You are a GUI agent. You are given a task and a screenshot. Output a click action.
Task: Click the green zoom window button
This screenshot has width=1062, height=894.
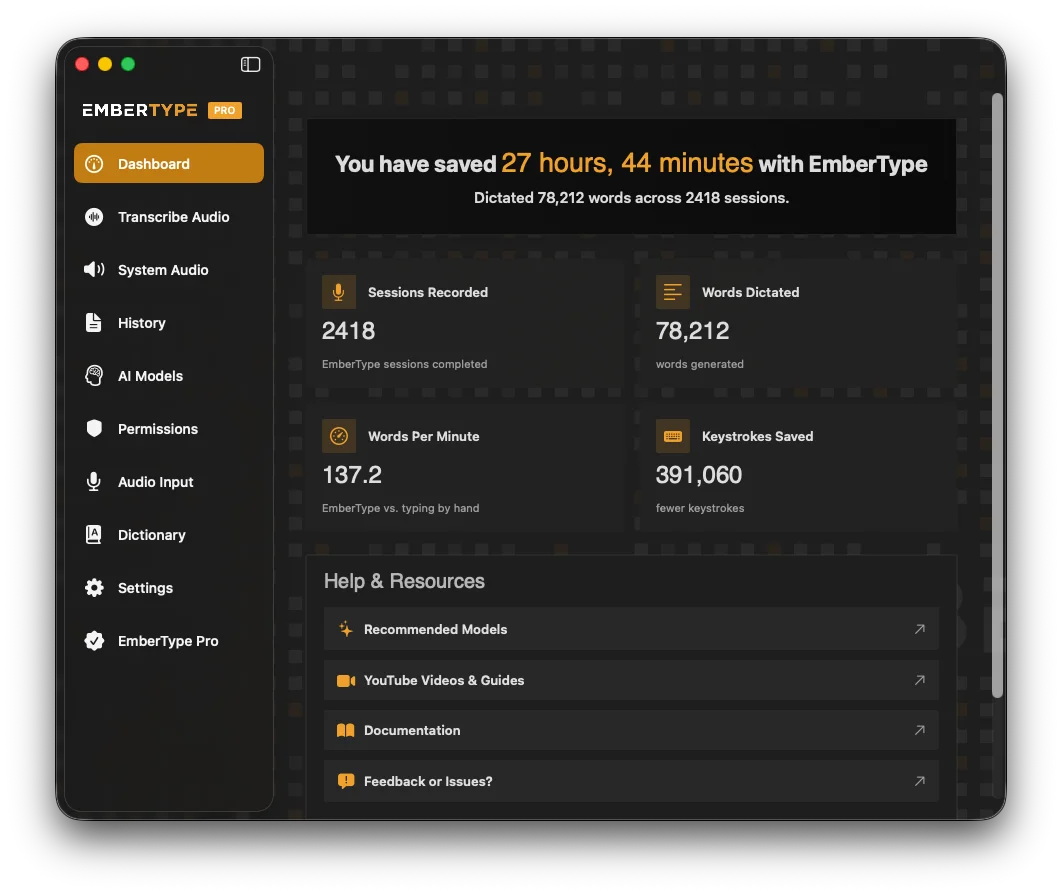pos(128,64)
